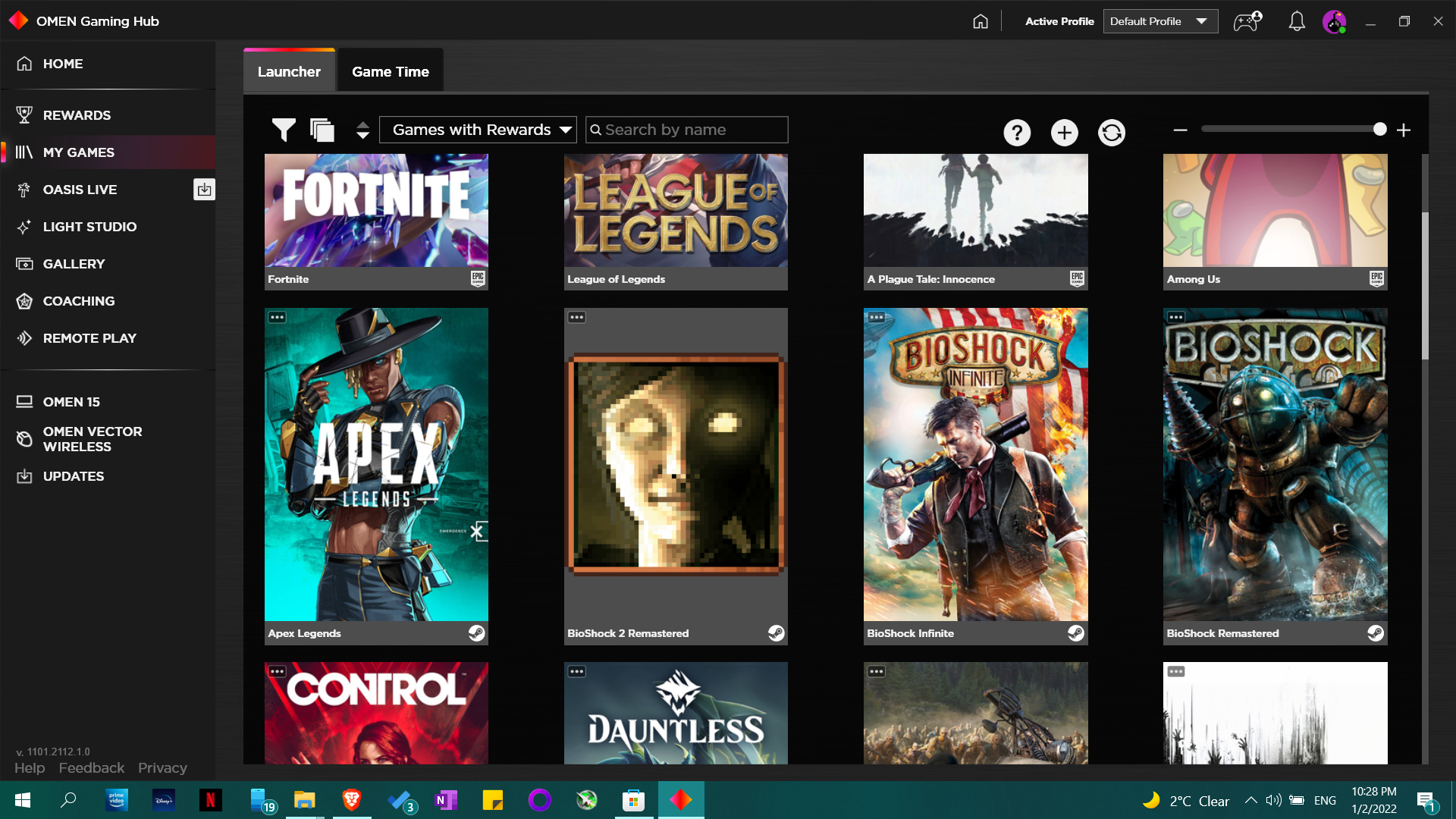
Task: Click the Feedback link at bottom left
Action: point(91,767)
